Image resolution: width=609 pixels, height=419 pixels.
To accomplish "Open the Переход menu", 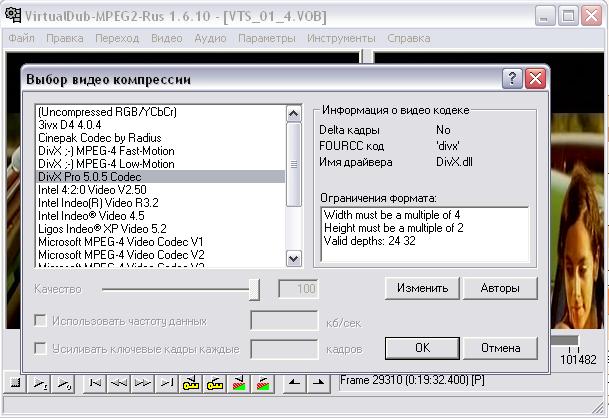I will pyautogui.click(x=117, y=38).
